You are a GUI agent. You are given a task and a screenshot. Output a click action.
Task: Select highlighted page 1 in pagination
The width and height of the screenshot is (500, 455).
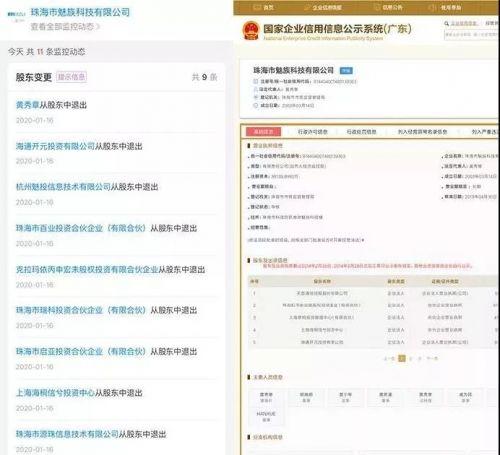click(x=402, y=359)
